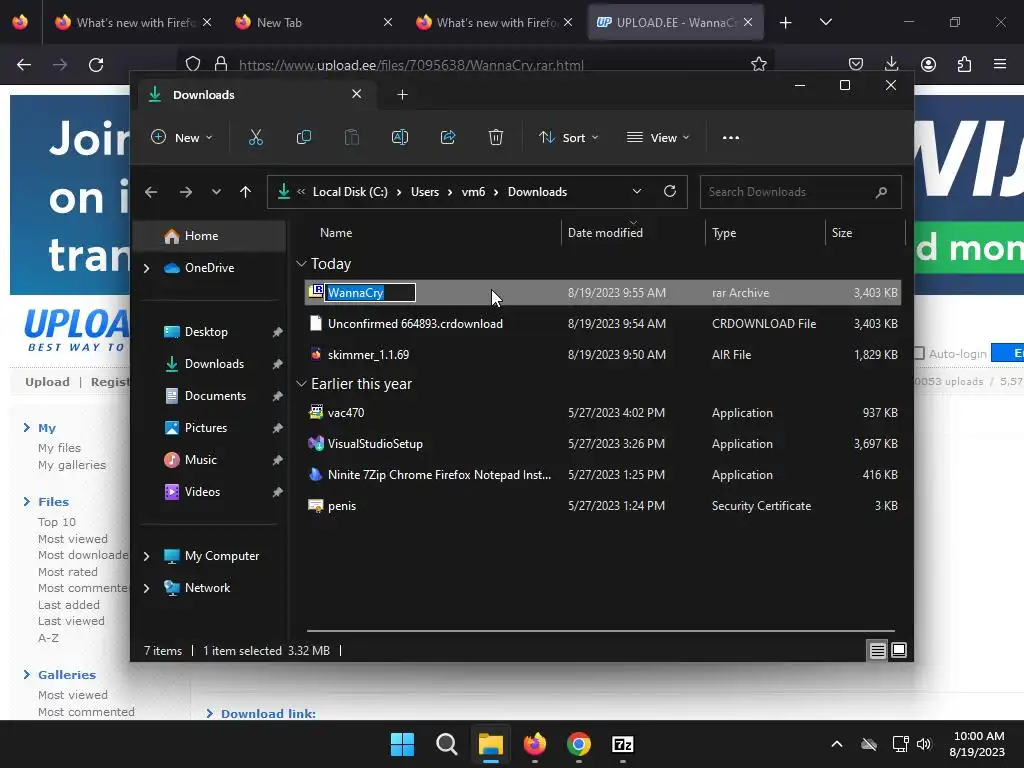Viewport: 1024px width, 768px height.
Task: Show hidden system tray icons
Action: (x=837, y=744)
